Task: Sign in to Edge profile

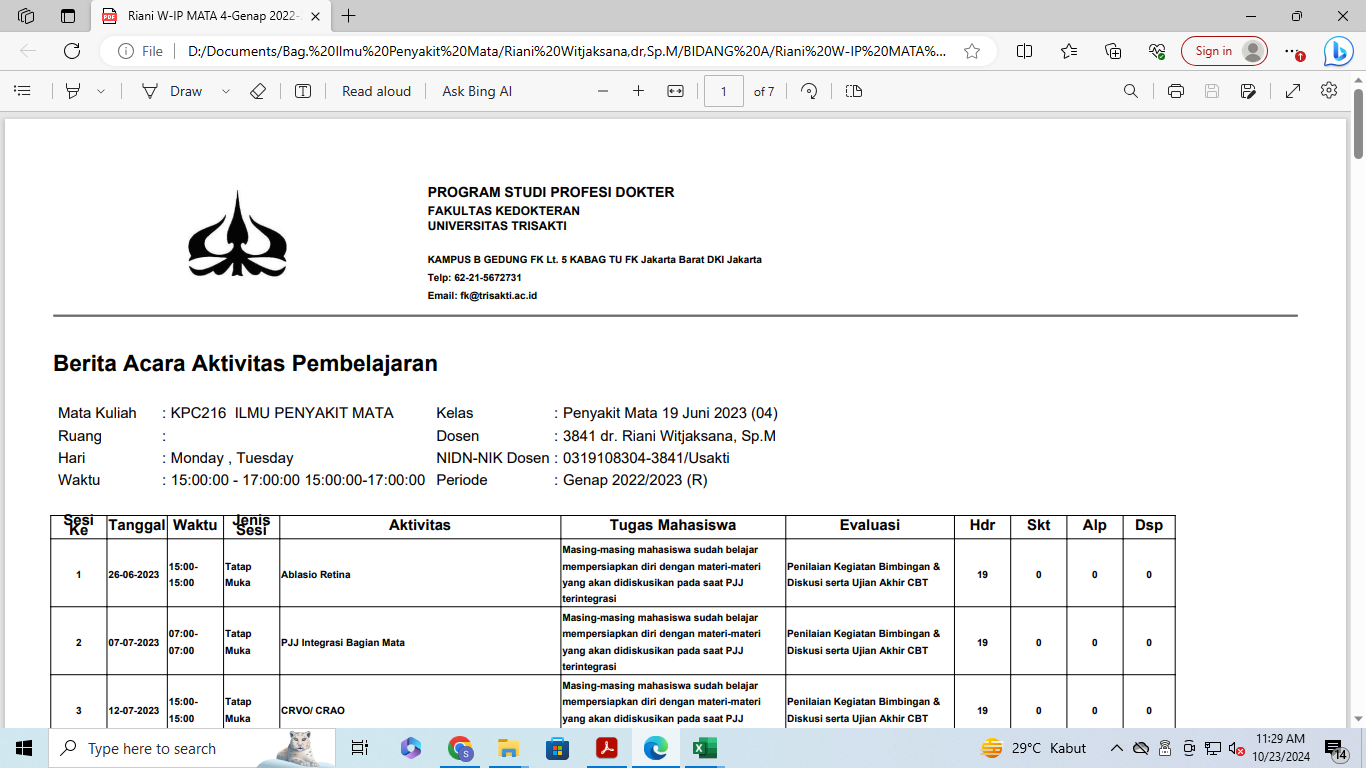Action: click(1224, 51)
